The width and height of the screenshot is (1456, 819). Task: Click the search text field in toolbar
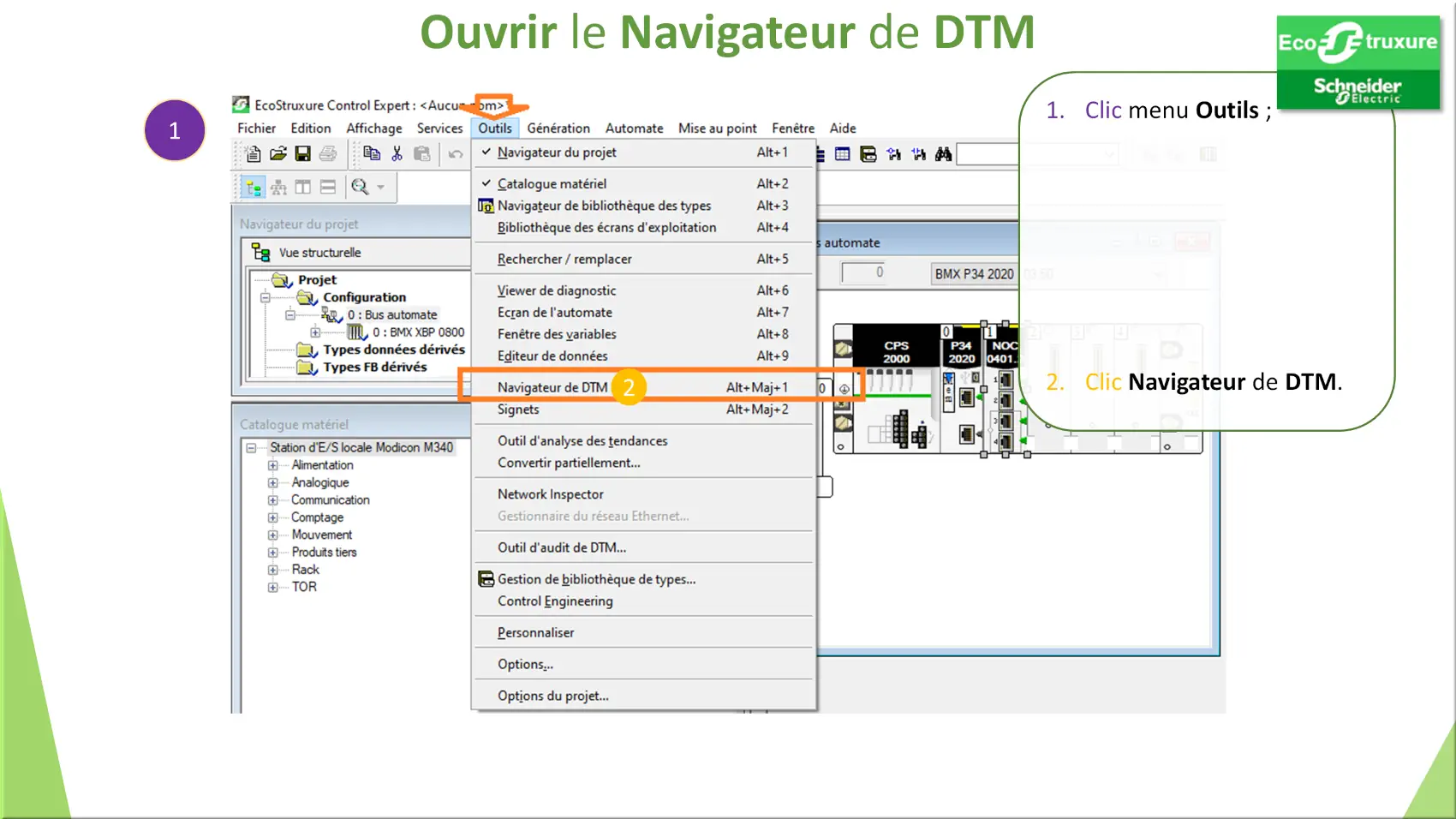coord(987,154)
